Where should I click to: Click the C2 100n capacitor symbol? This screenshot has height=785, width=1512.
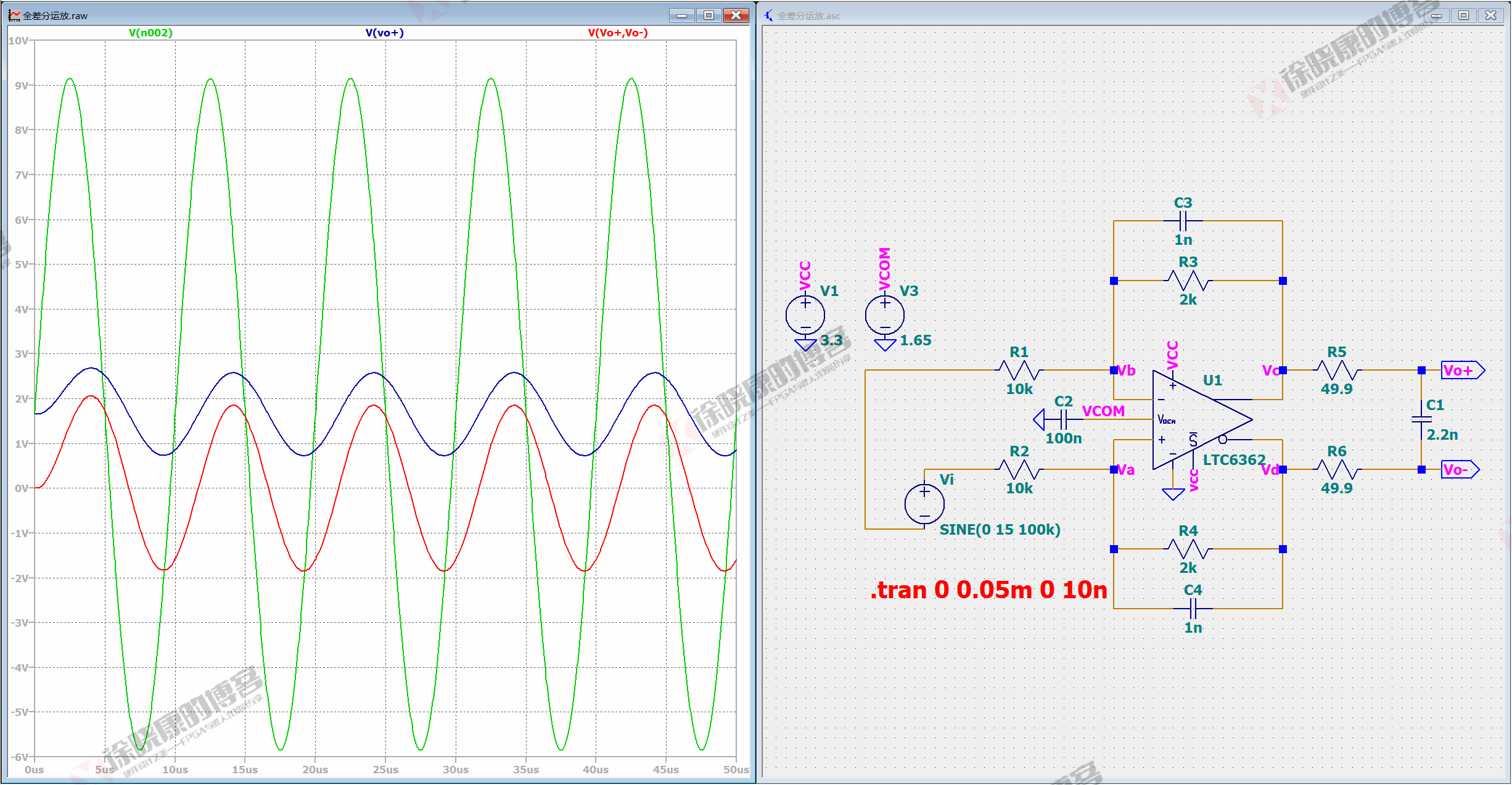[x=1064, y=420]
